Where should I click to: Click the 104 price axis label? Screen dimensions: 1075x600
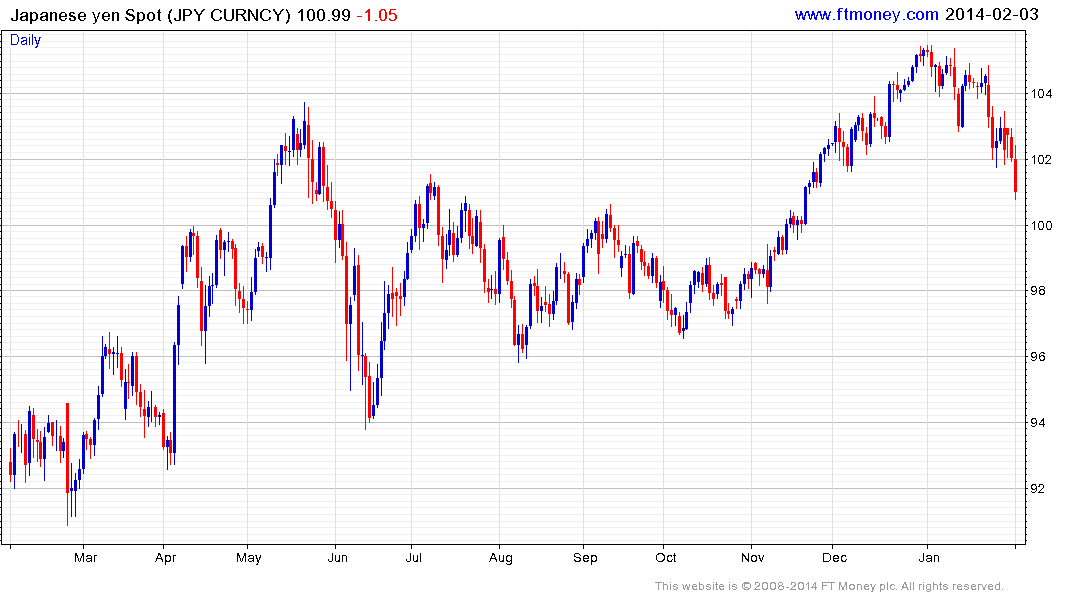pos(1041,94)
